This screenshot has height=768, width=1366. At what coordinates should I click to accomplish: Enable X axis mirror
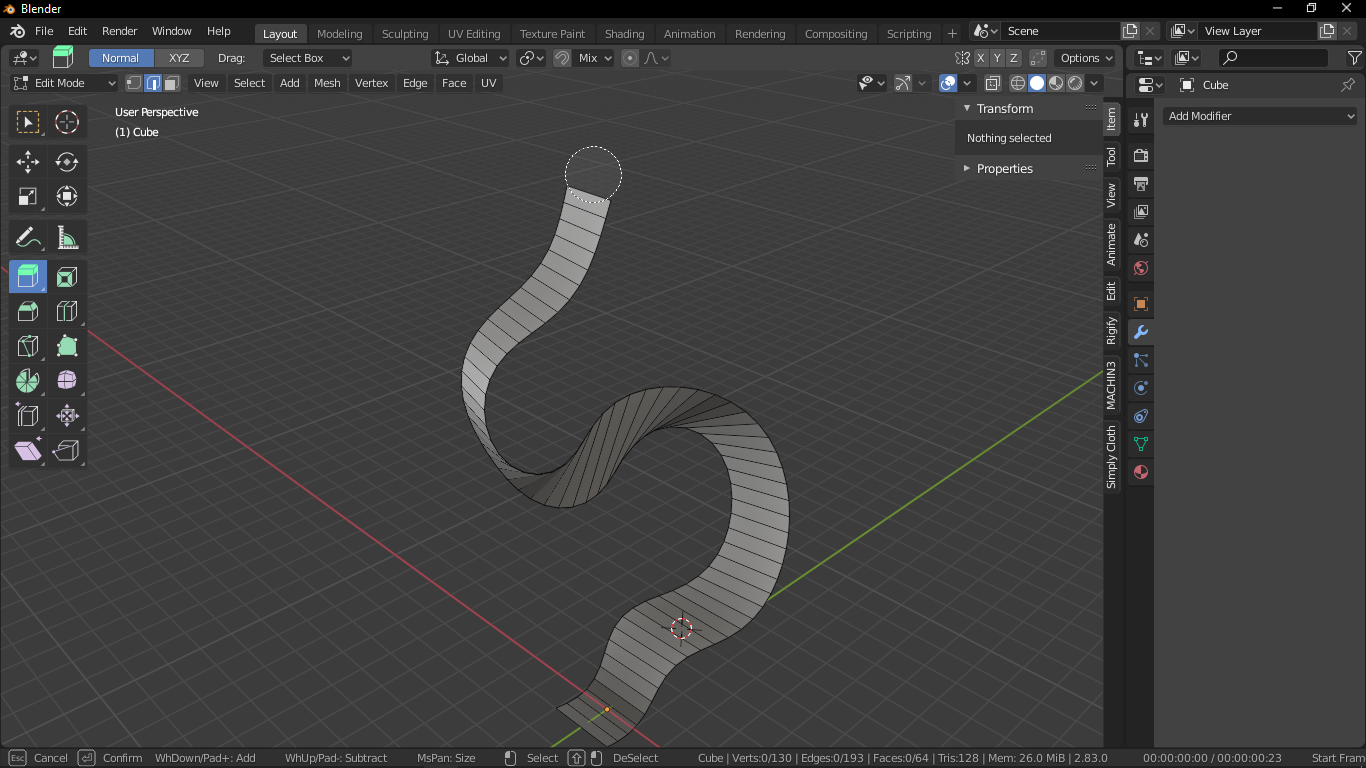point(980,58)
